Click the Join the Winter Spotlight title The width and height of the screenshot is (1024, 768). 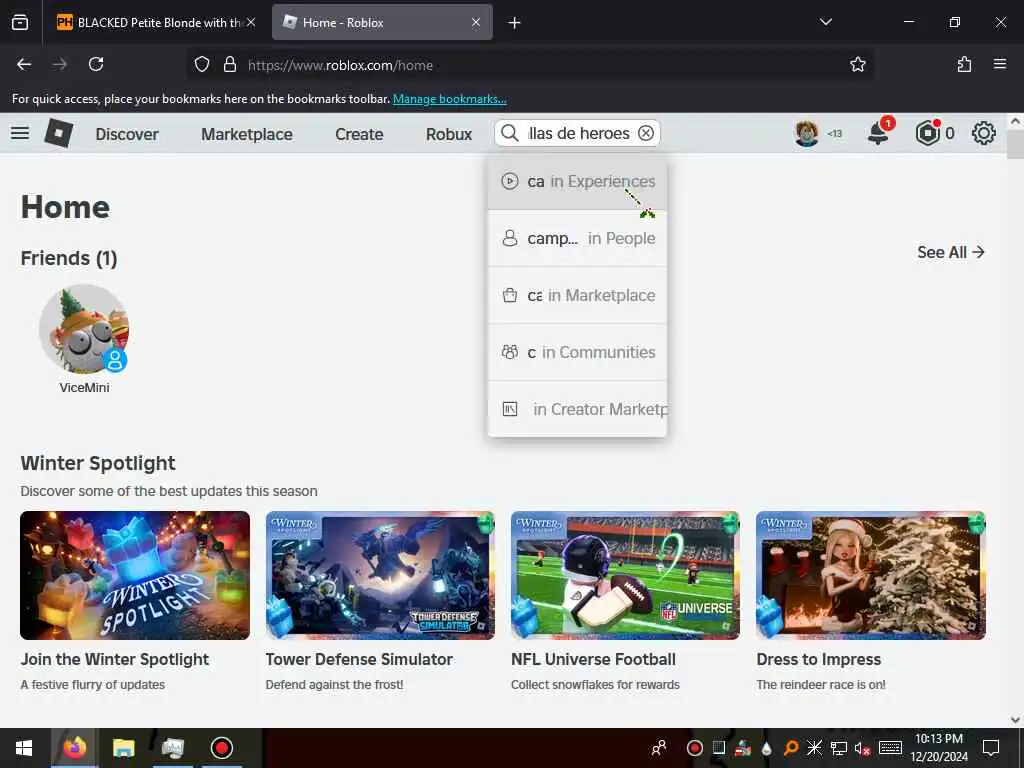(115, 660)
